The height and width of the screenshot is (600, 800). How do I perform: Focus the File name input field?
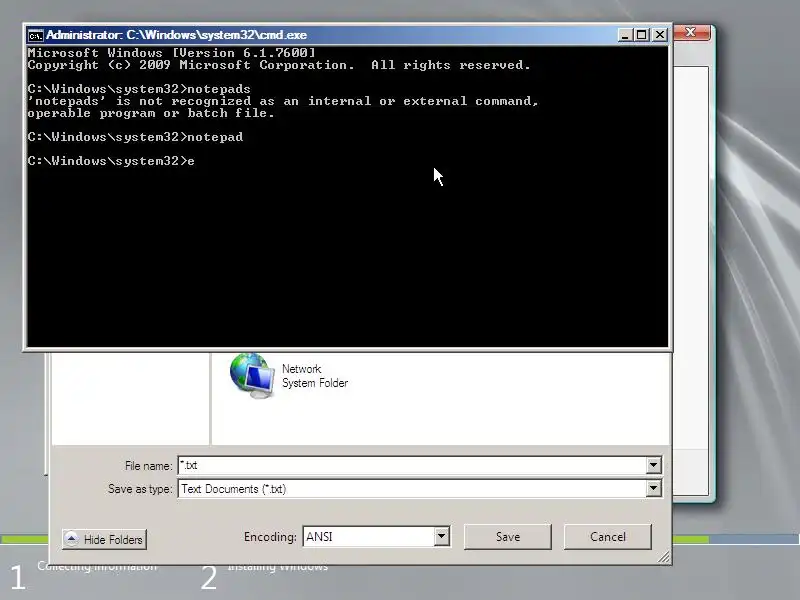click(412, 465)
